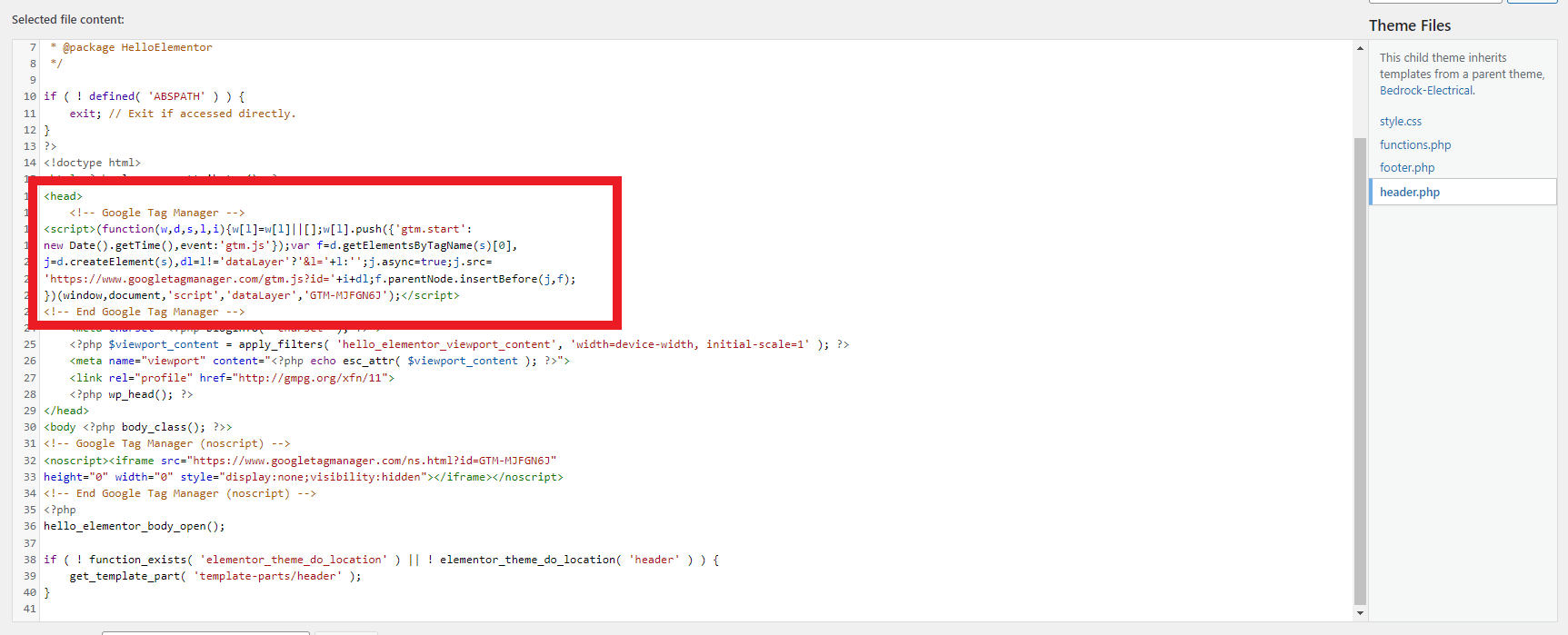Screen dimensions: 1568x635
Task: Click line number 28 in the gutter
Action: click(x=30, y=395)
